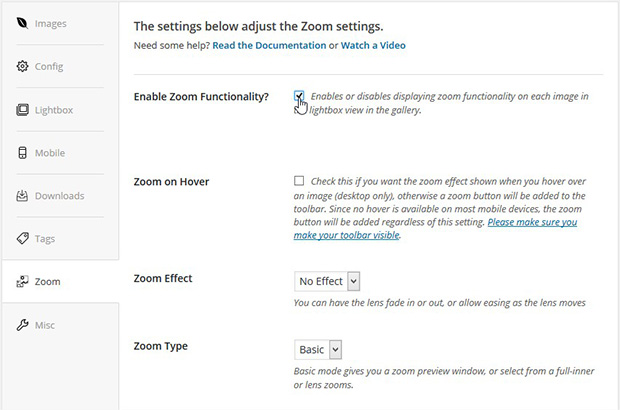Open the Watch a Video link
Screen dimensions: 620x410
[373, 45]
